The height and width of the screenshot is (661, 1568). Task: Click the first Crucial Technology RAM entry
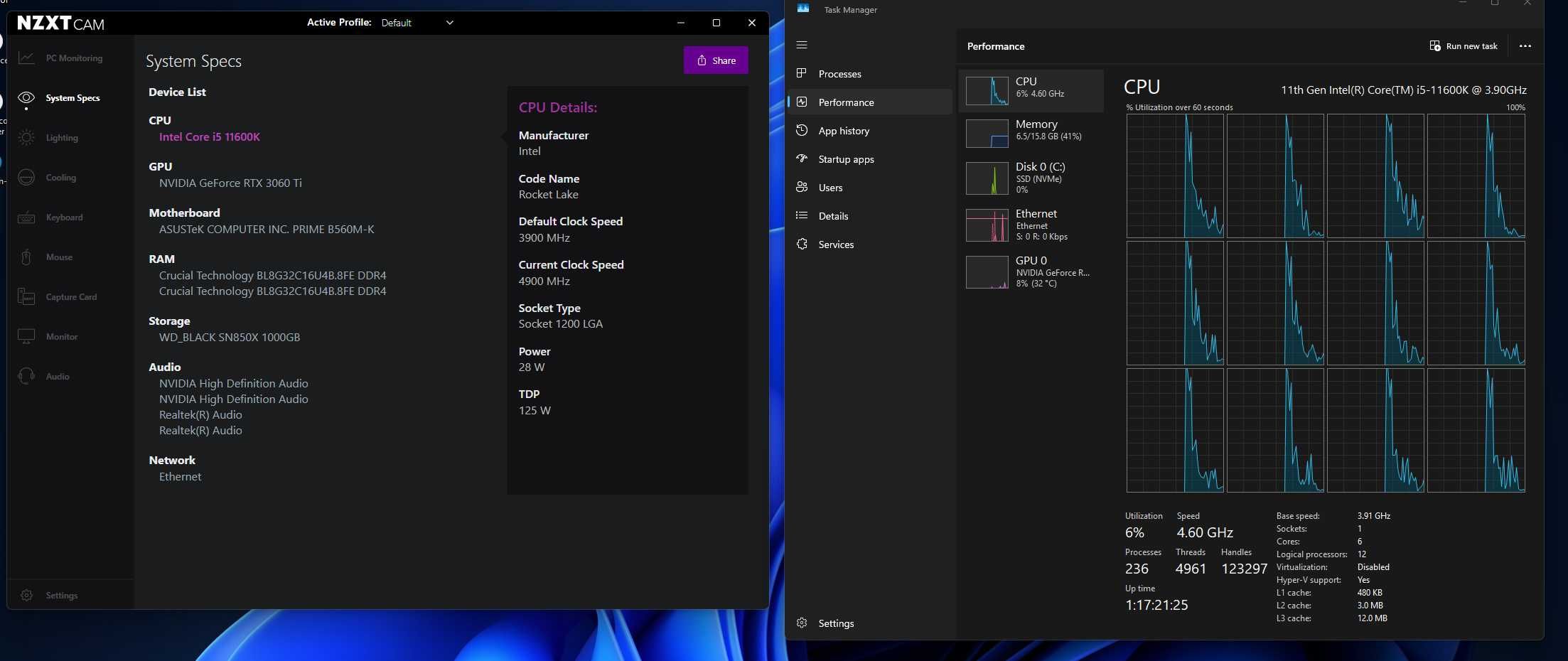[273, 276]
